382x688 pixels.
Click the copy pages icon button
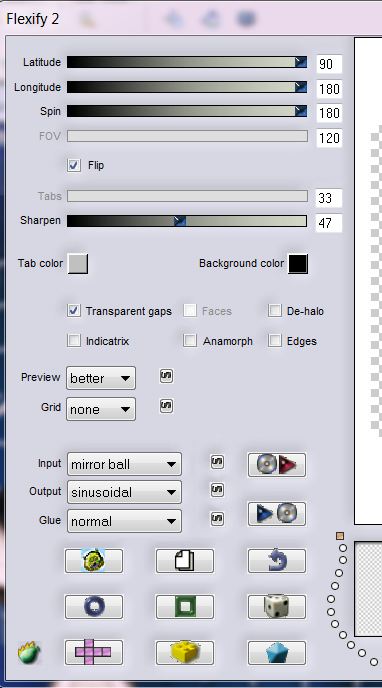(x=185, y=561)
